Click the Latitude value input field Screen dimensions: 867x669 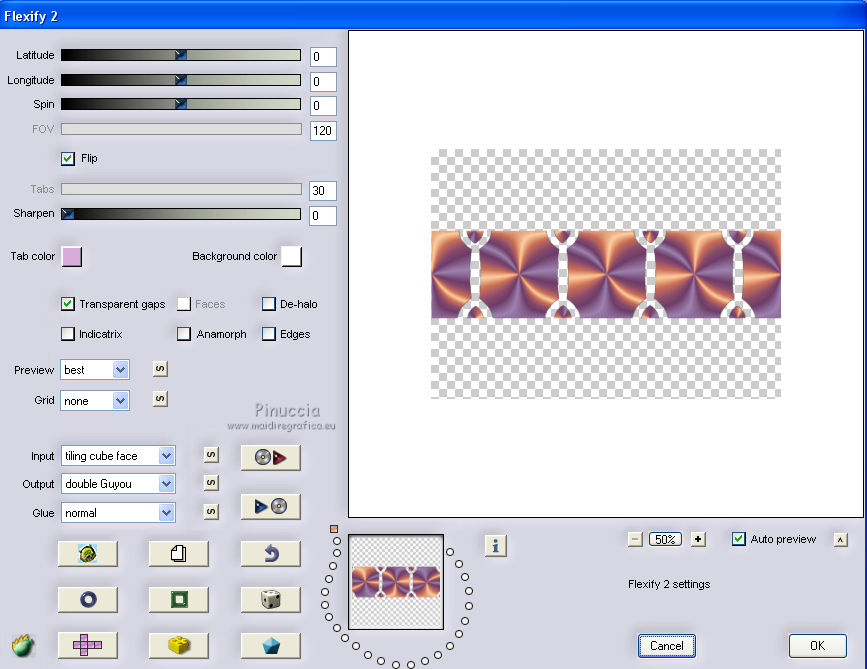coord(323,57)
